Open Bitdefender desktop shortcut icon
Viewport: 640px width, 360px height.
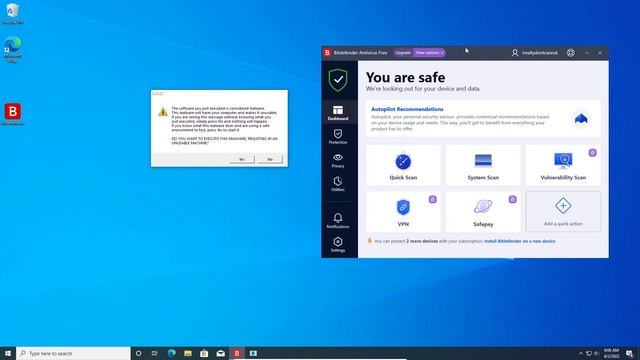point(13,114)
